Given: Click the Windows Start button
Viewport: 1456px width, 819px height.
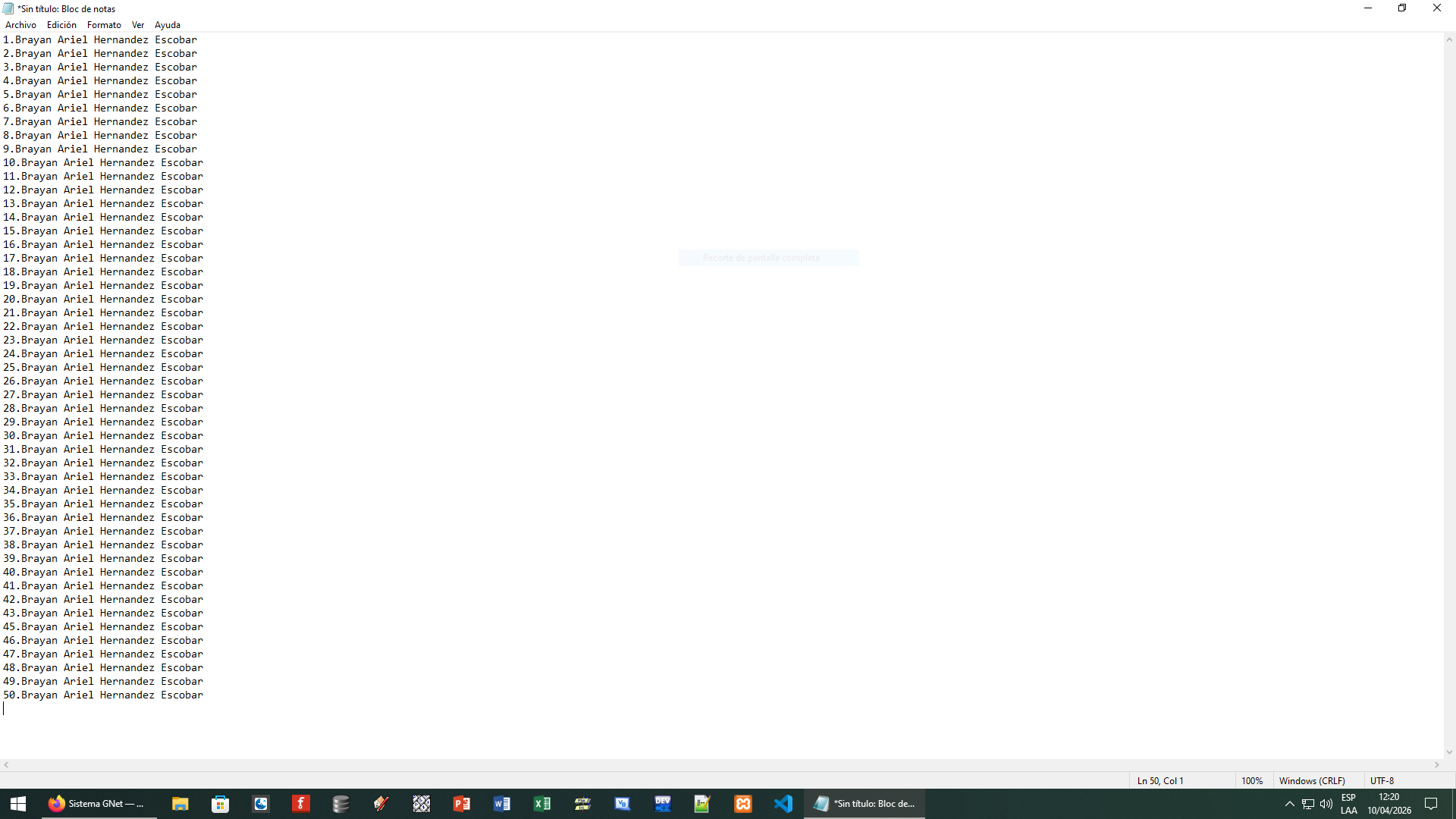Looking at the screenshot, I should tap(18, 804).
